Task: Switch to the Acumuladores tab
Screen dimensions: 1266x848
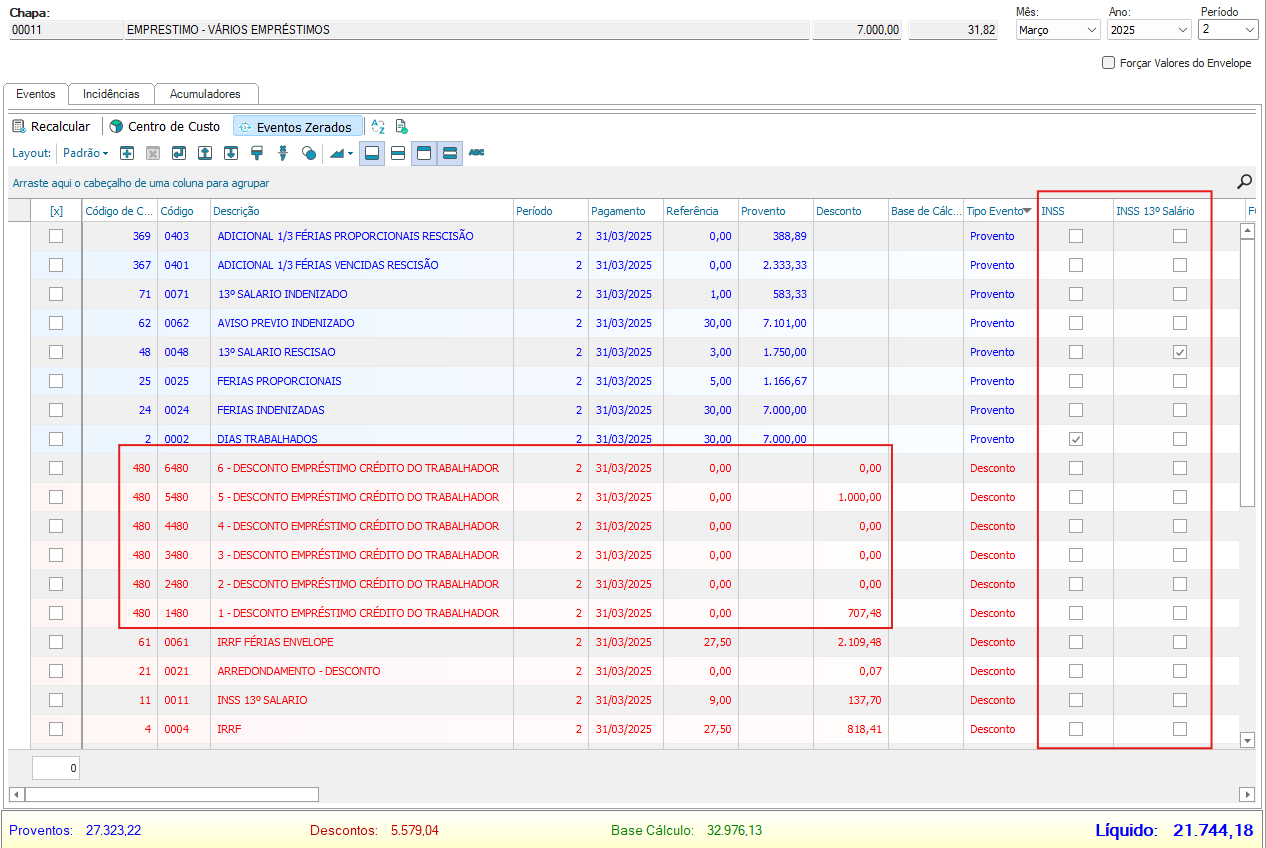Action: pos(205,94)
